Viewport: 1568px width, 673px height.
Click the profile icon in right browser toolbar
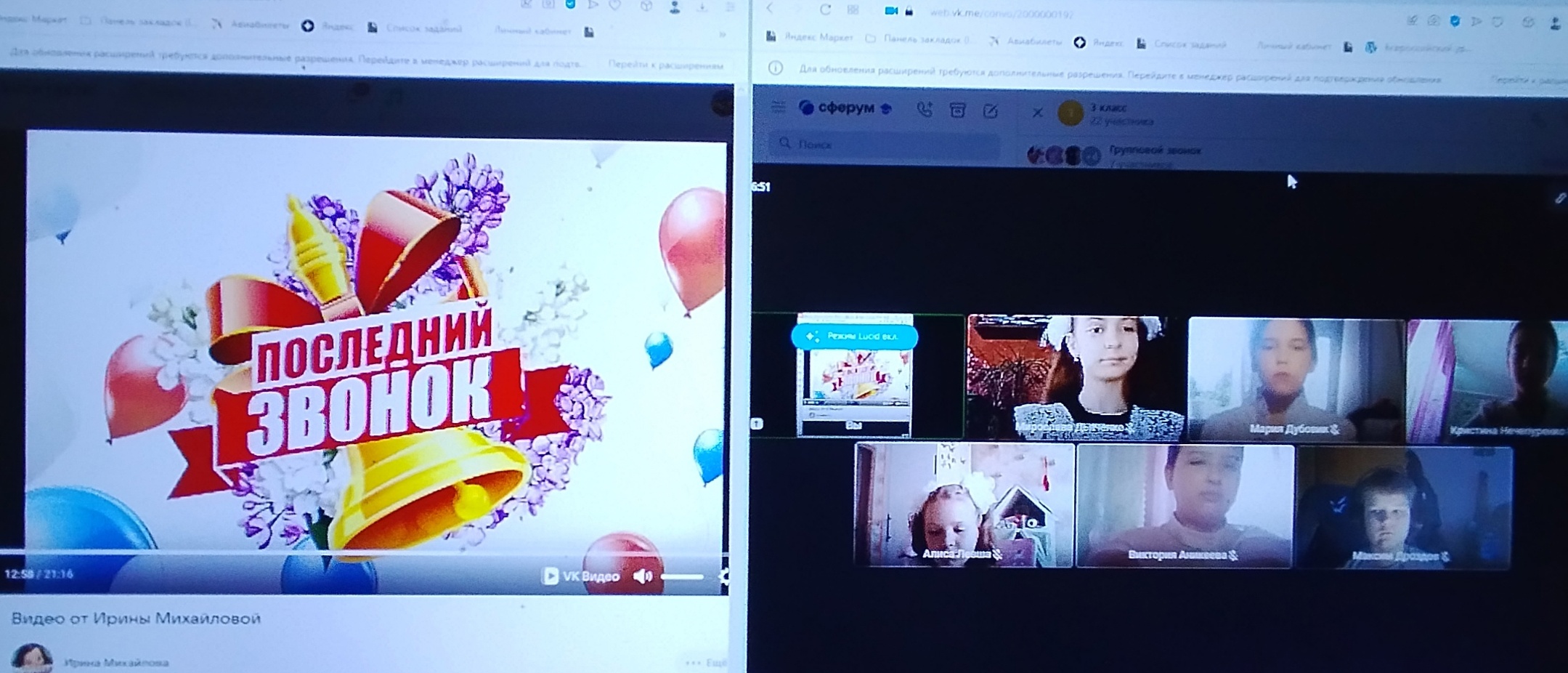1555,23
